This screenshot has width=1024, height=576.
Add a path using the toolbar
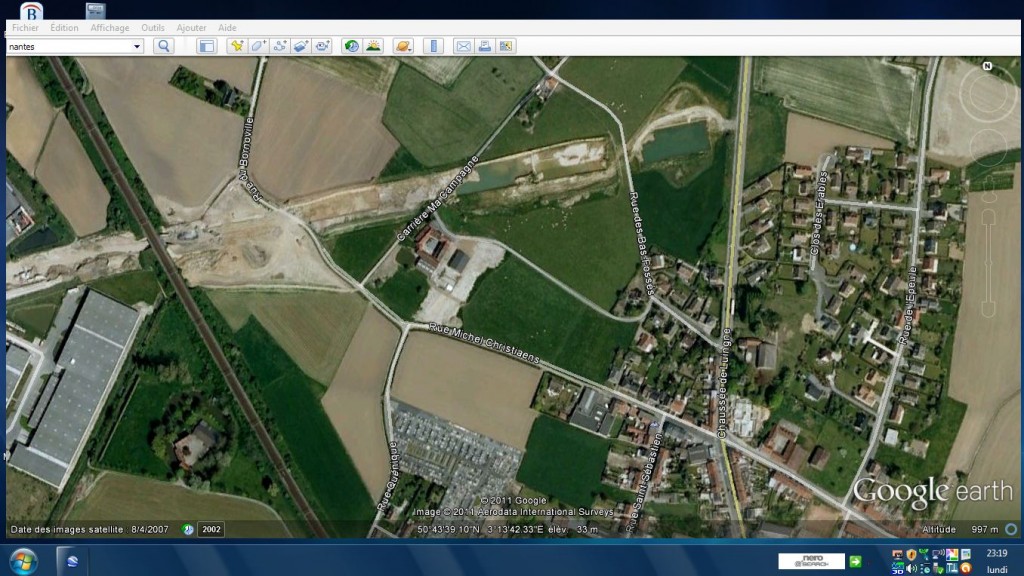[x=280, y=46]
